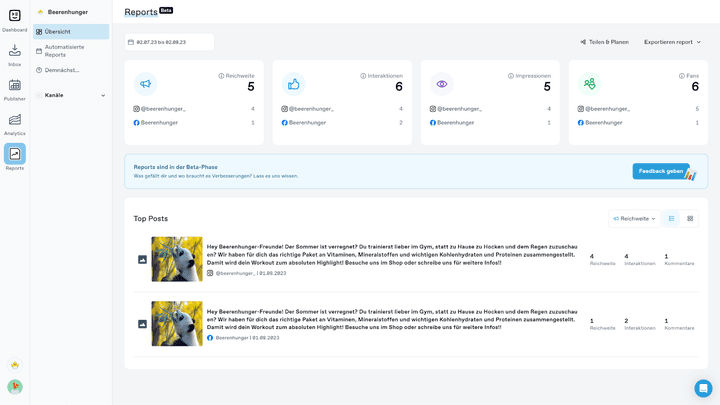
Task: Click the Beerenhunger workspace name
Action: coord(68,12)
